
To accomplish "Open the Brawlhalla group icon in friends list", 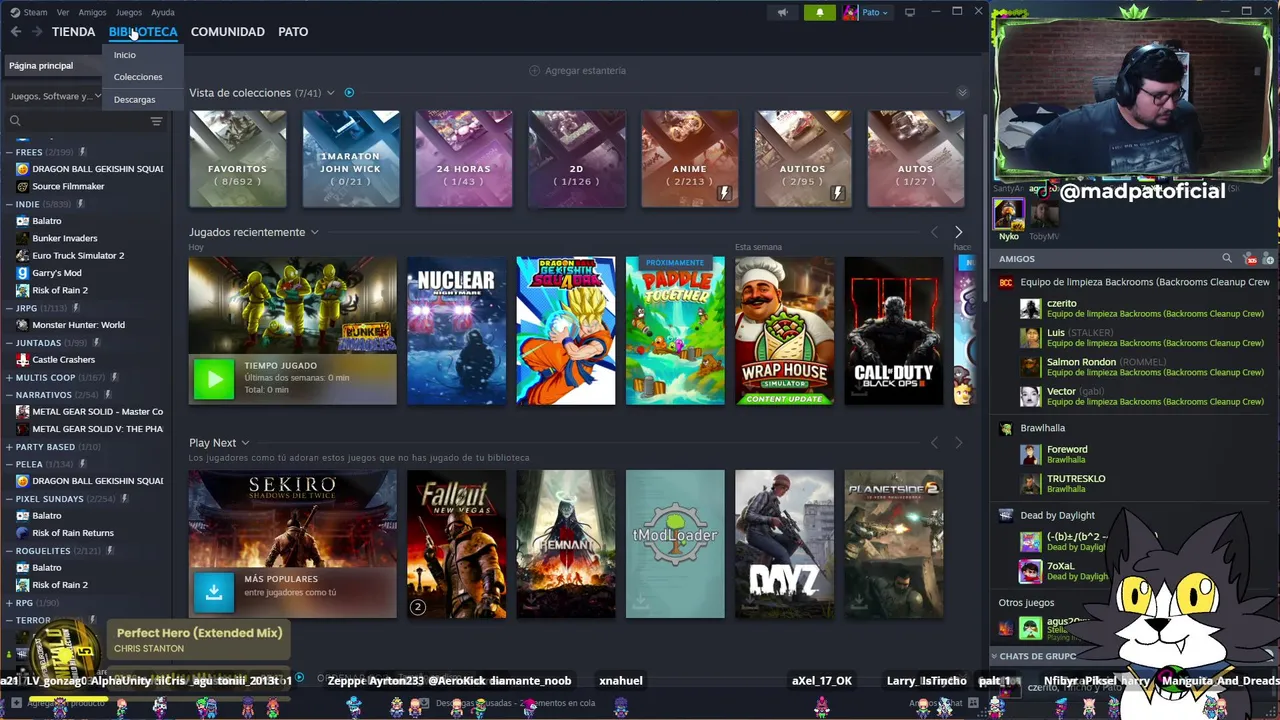I will (x=1006, y=428).
